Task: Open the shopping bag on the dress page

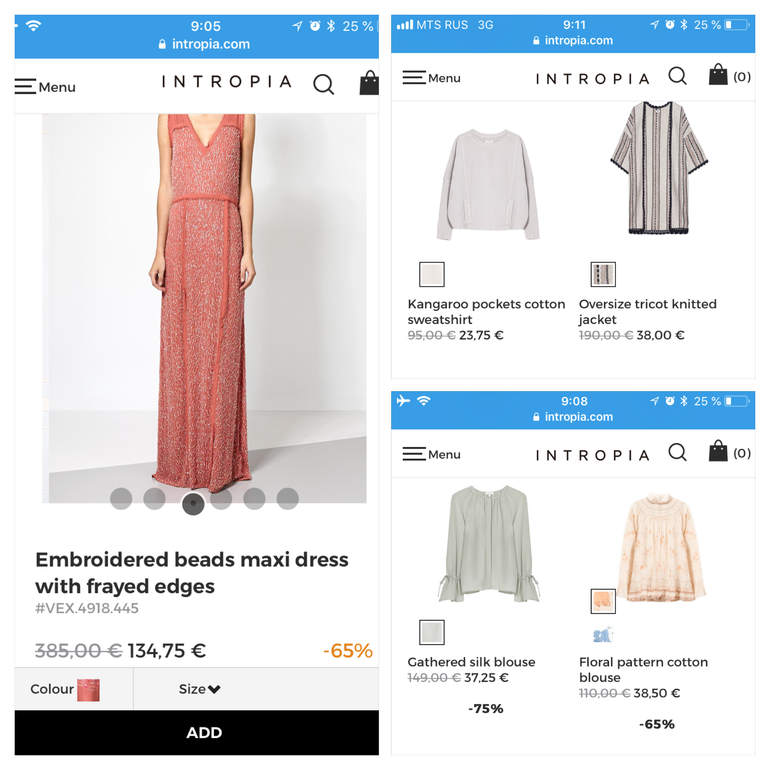Action: click(x=369, y=83)
